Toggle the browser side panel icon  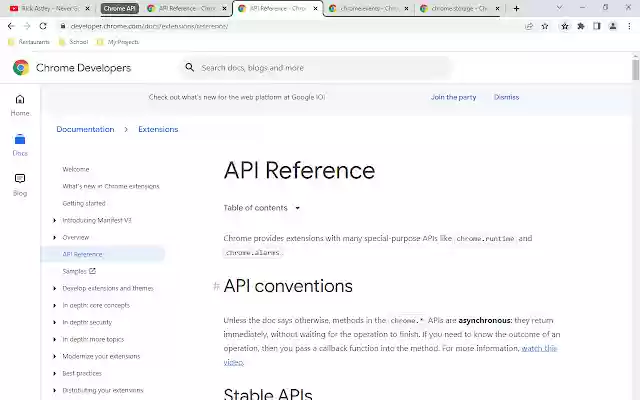(x=597, y=26)
